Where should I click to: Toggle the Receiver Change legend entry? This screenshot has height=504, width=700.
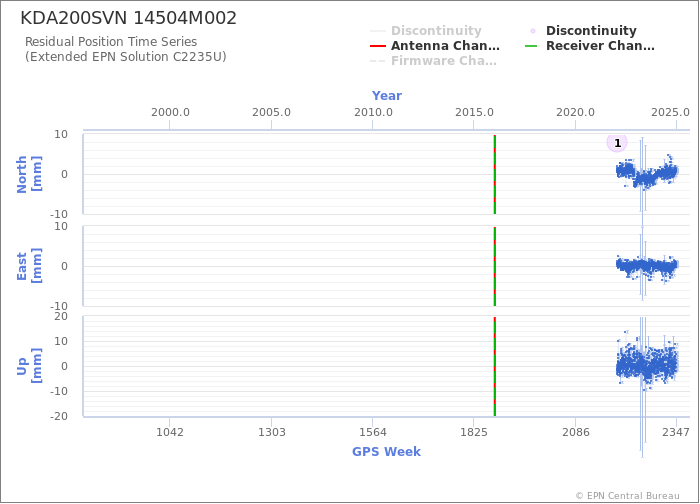(x=590, y=46)
